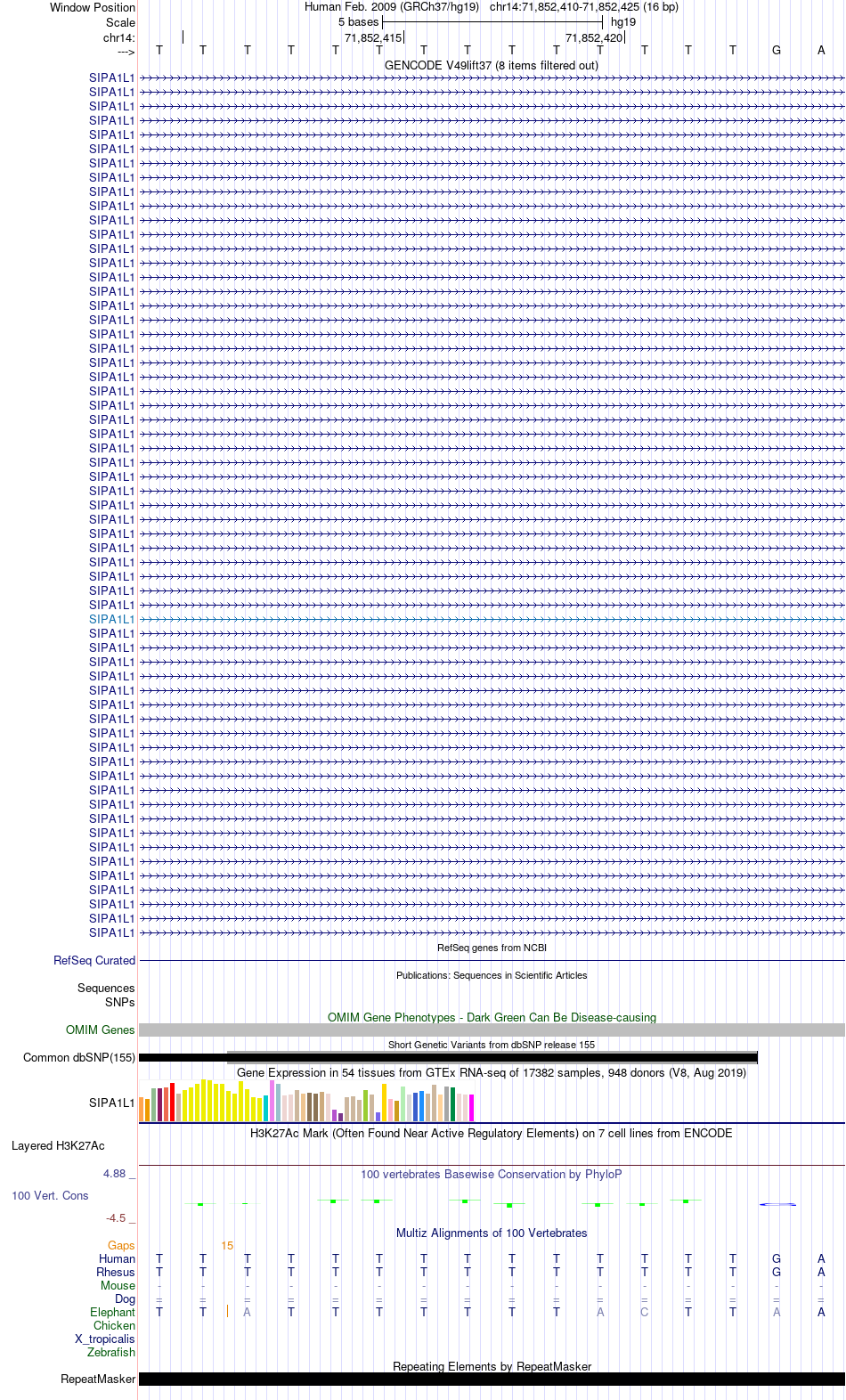Screen dimensions: 846x1400
Task: Click the "RefSeq genes from NCBI" title
Action: coord(492,948)
